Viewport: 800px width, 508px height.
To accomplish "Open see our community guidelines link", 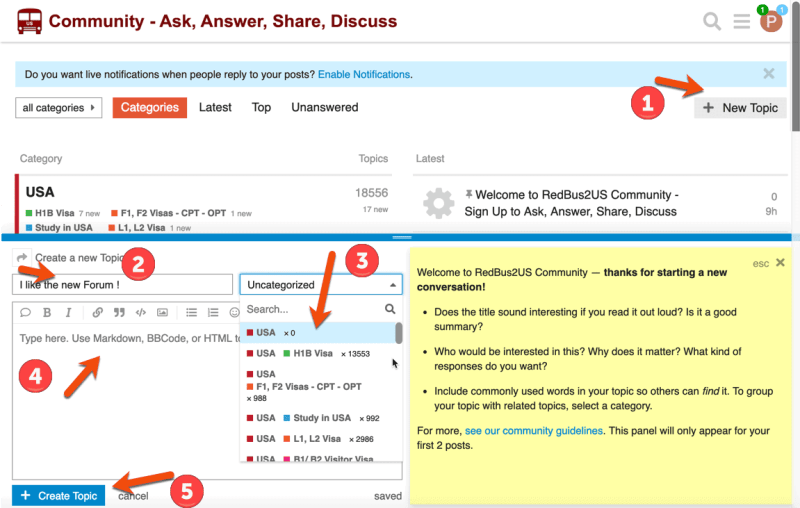I will (534, 430).
